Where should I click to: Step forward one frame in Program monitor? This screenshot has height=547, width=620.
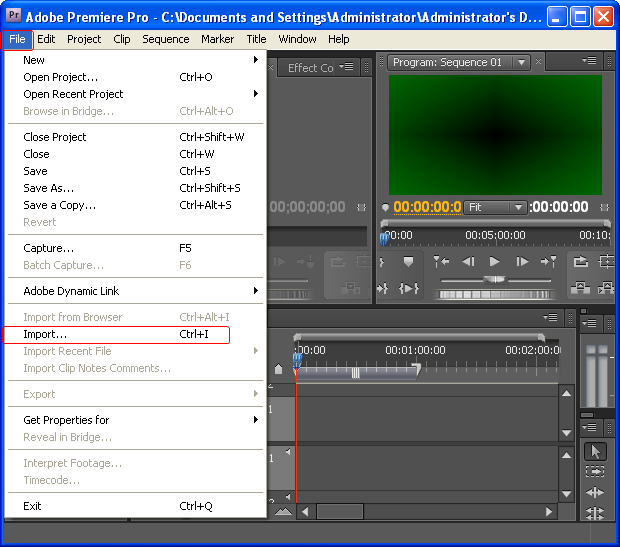pos(522,261)
